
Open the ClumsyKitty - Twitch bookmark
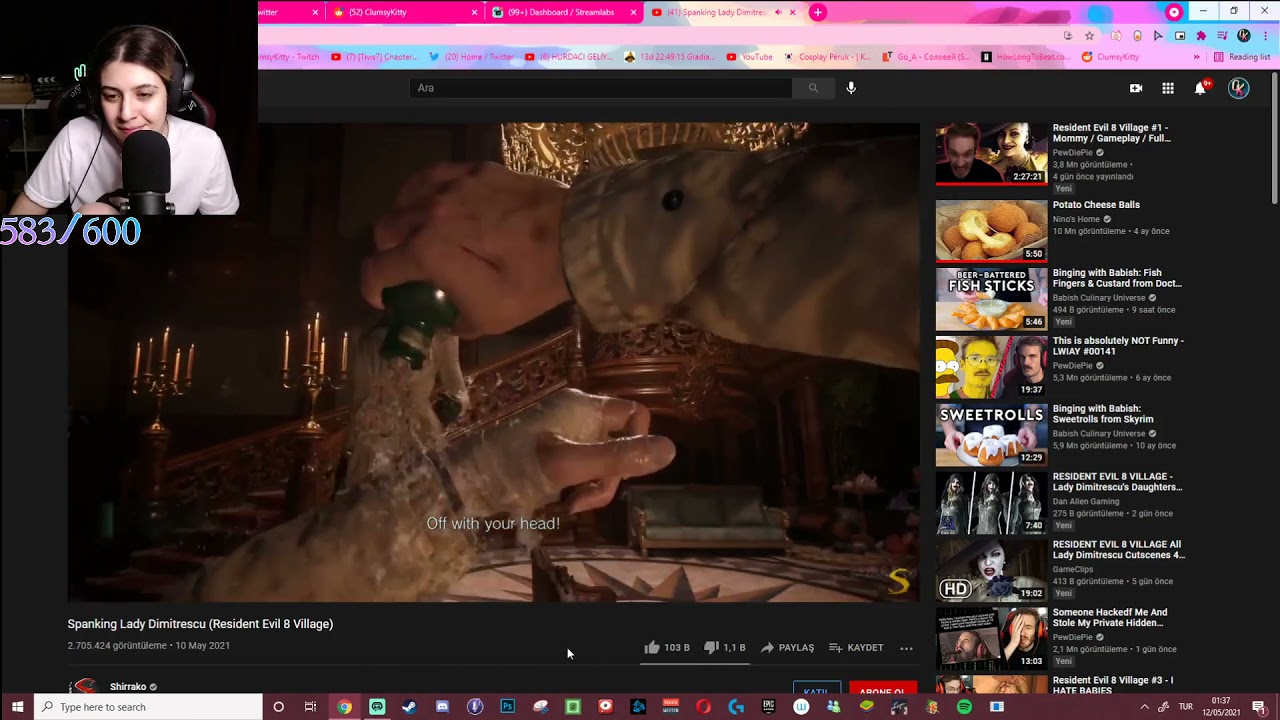(290, 57)
